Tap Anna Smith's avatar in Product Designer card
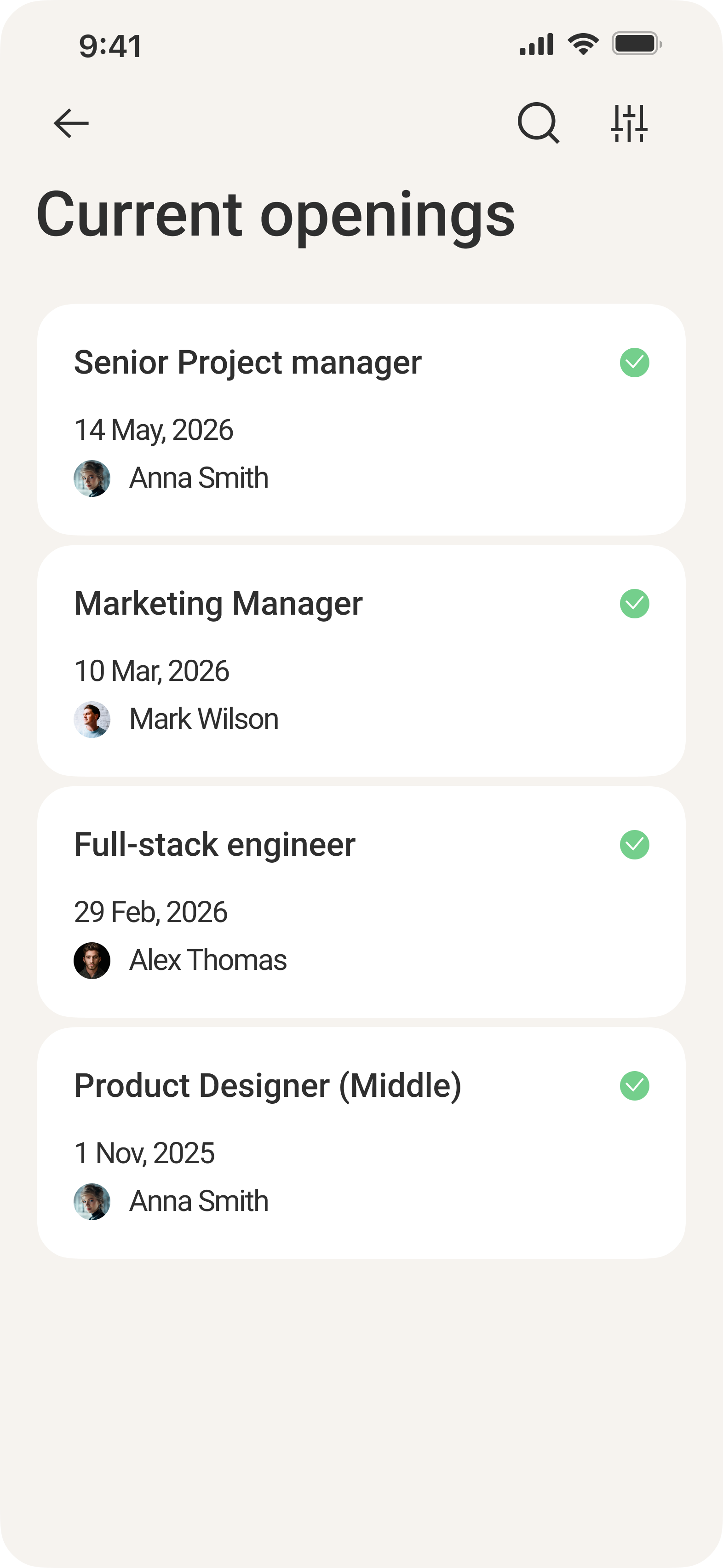The width and height of the screenshot is (723, 1568). click(x=92, y=1202)
